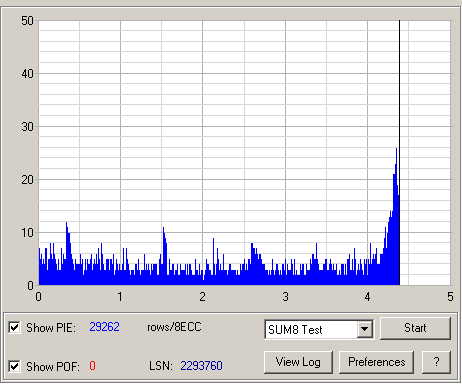The image size is (462, 384).
Task: Select the SUM8 Test combo box field
Action: coord(319,329)
